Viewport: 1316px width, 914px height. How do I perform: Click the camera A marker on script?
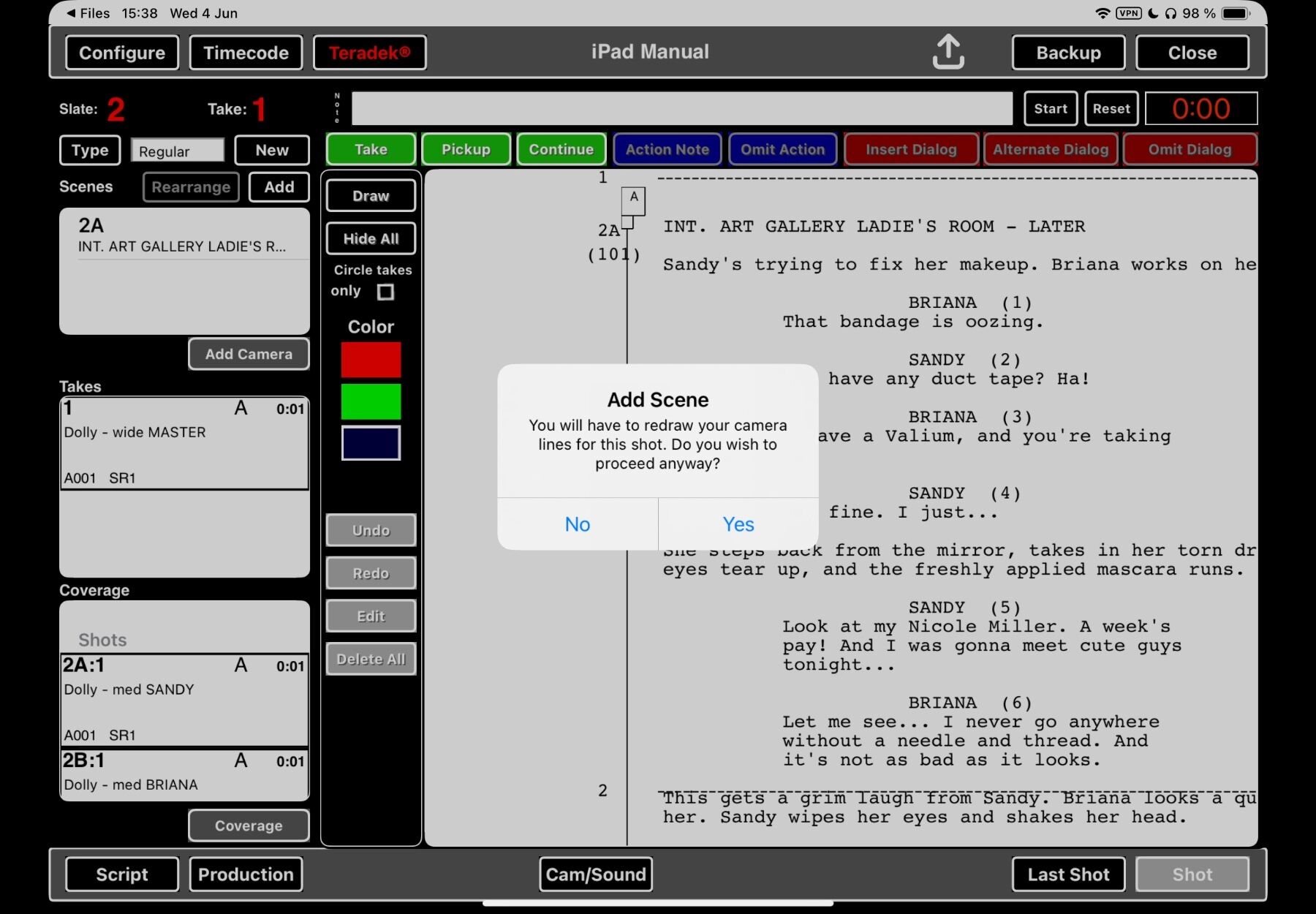click(x=633, y=199)
